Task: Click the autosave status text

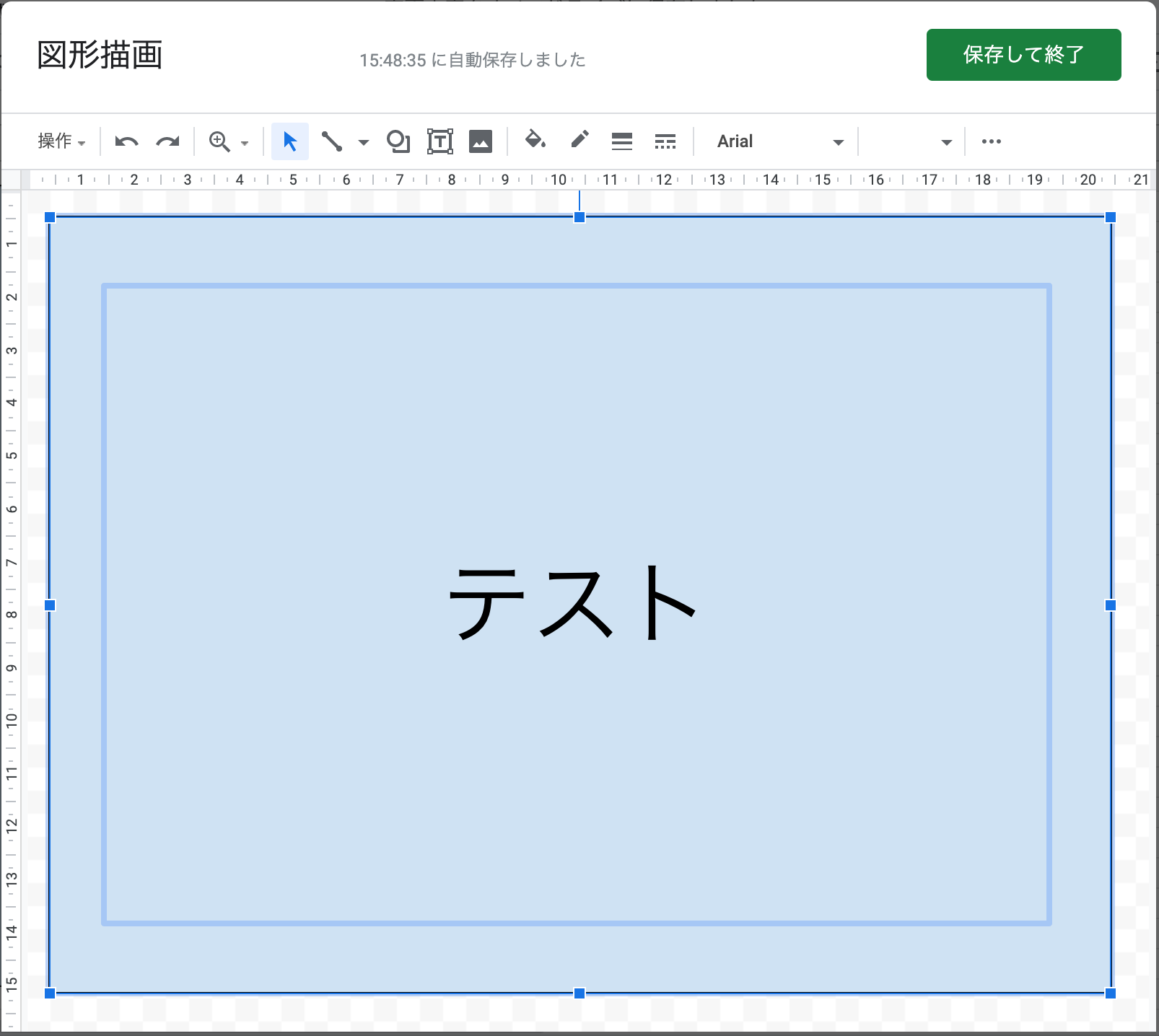Action: (473, 60)
